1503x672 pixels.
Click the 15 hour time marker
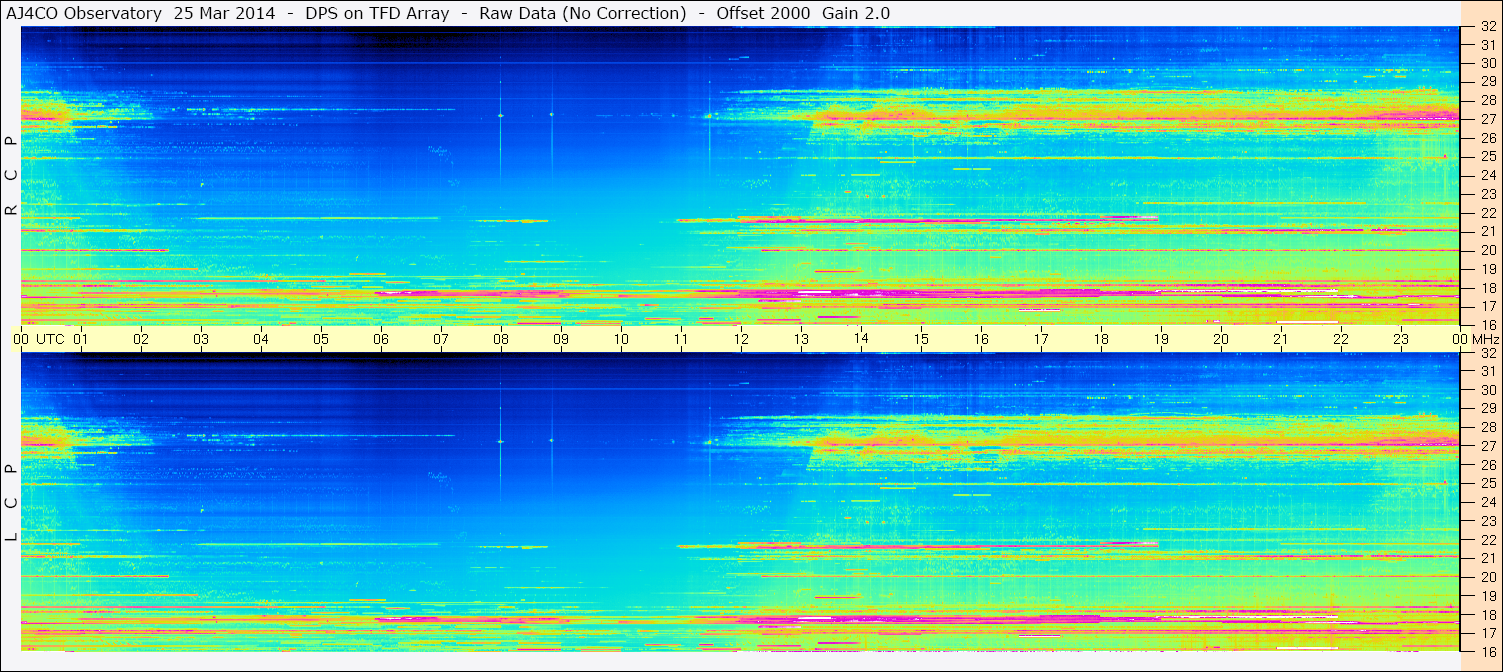coord(921,339)
